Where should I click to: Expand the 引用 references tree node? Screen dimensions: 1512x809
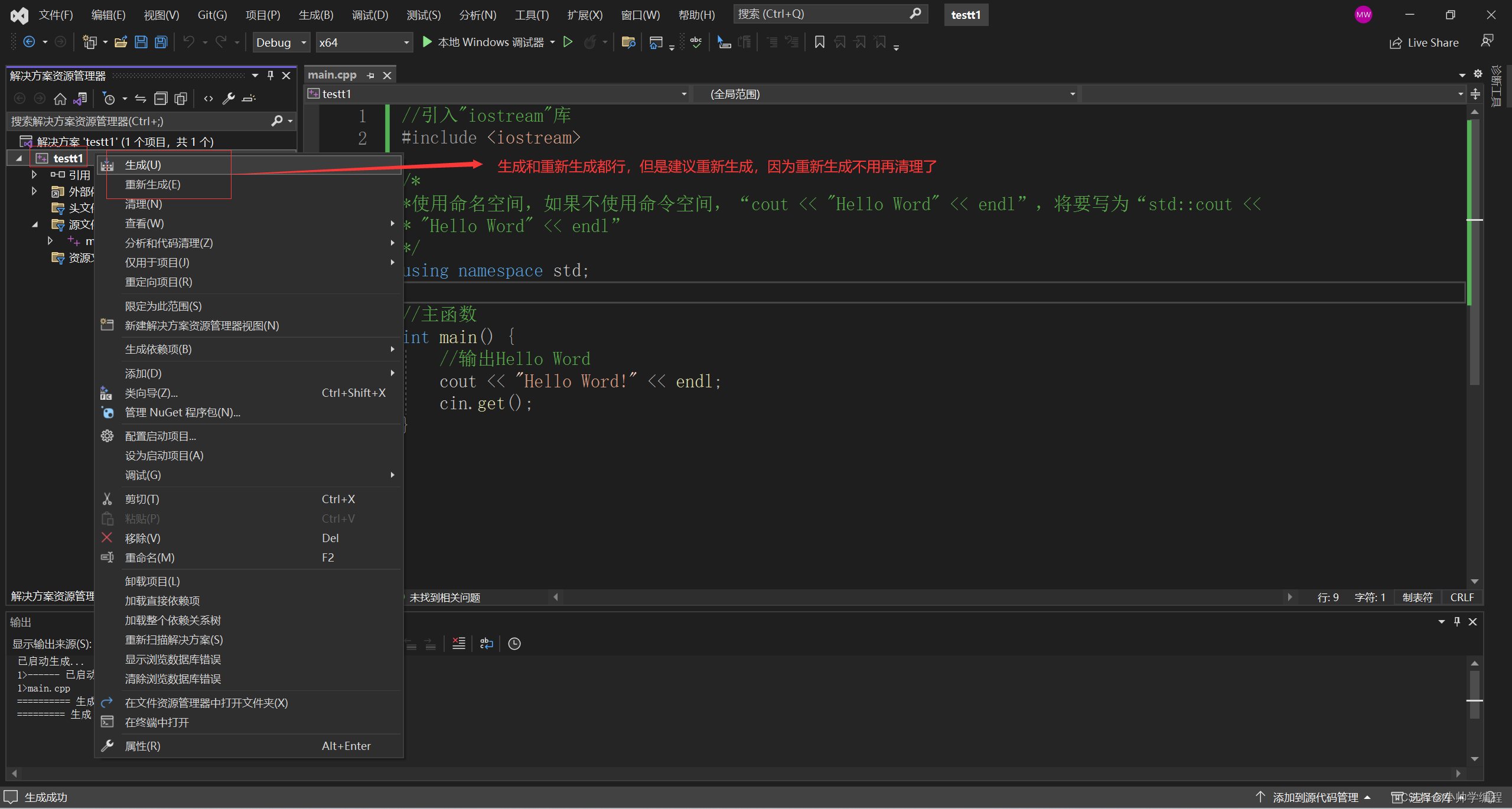click(34, 175)
